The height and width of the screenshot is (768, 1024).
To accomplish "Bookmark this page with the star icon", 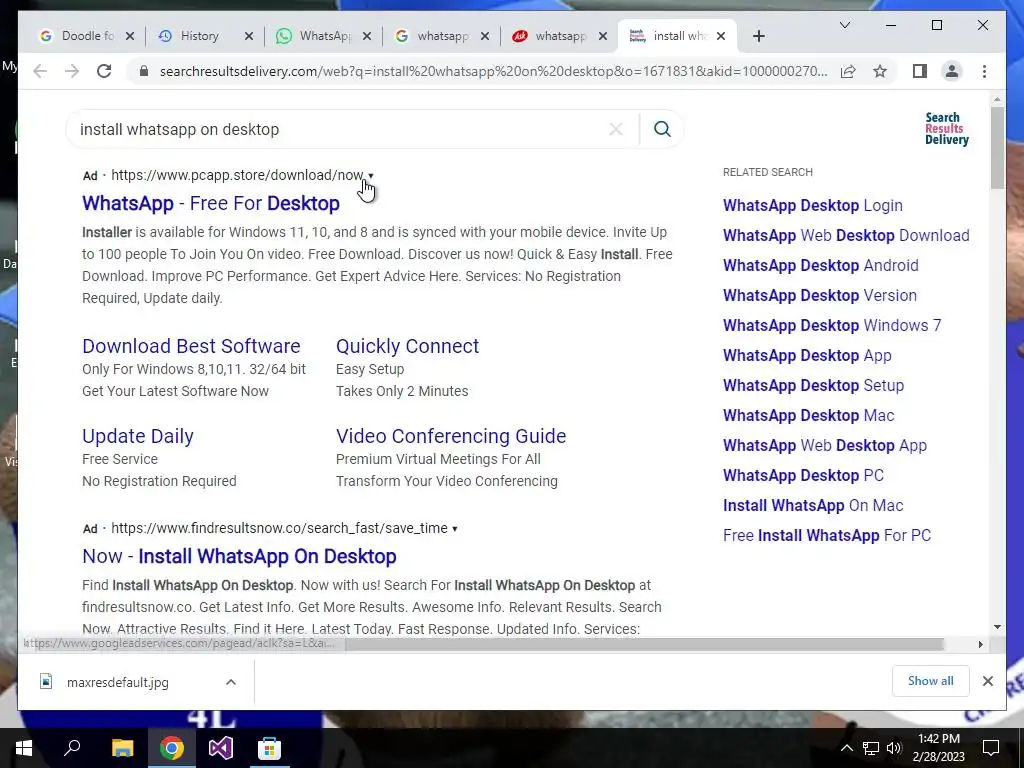I will point(880,71).
